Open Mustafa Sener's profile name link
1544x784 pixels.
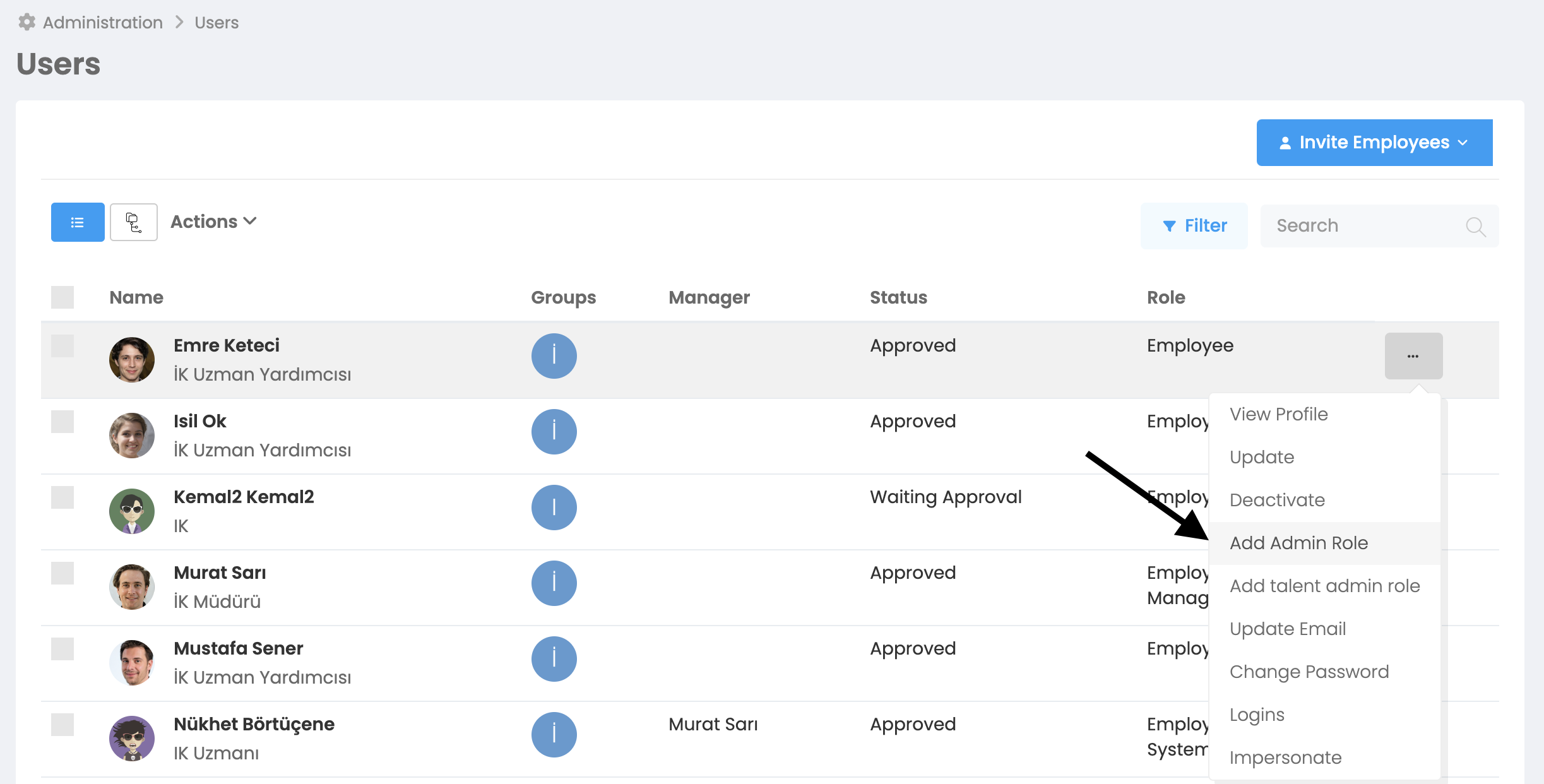238,648
